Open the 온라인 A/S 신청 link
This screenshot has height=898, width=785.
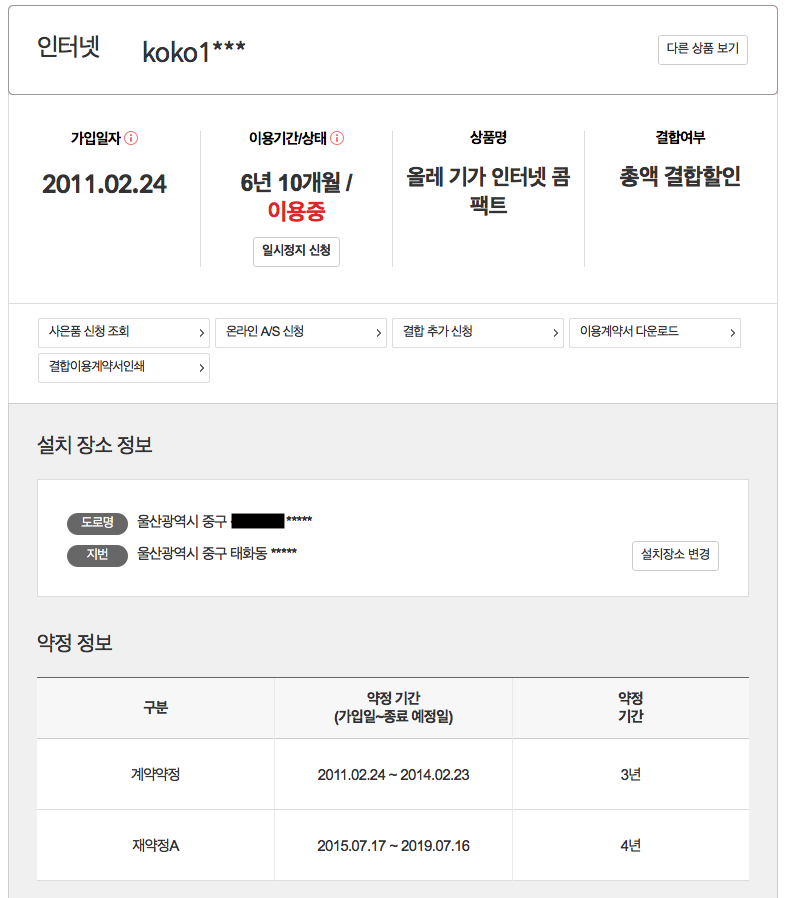click(265, 332)
